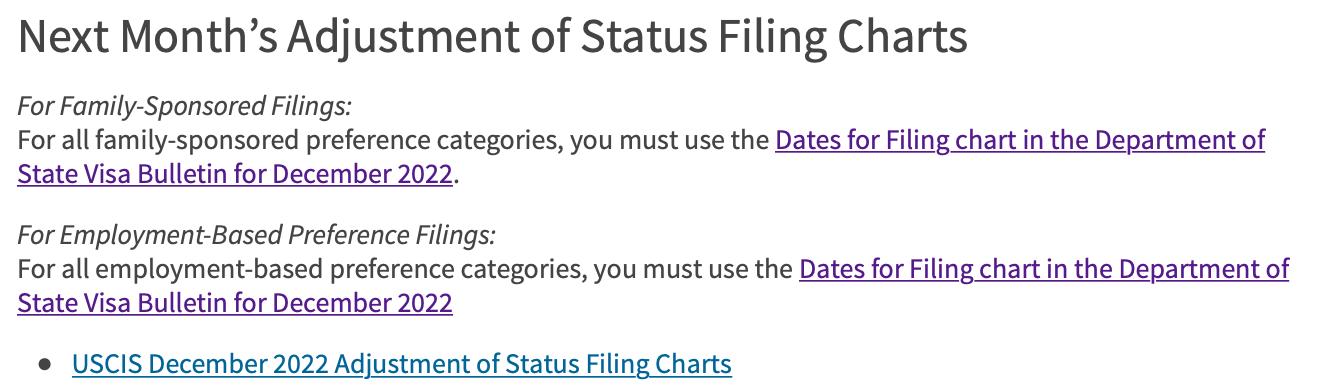
Task: Click State Visa Bulletin line under family-sponsored text
Action: 235,174
